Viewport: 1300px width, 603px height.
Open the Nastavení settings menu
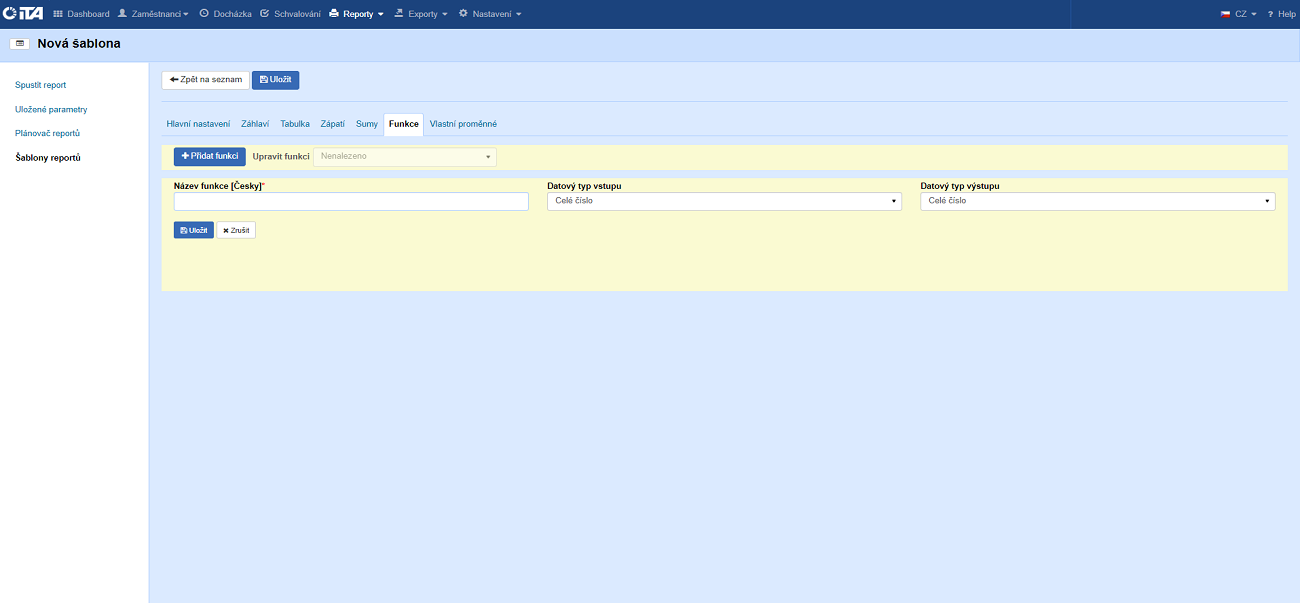490,14
